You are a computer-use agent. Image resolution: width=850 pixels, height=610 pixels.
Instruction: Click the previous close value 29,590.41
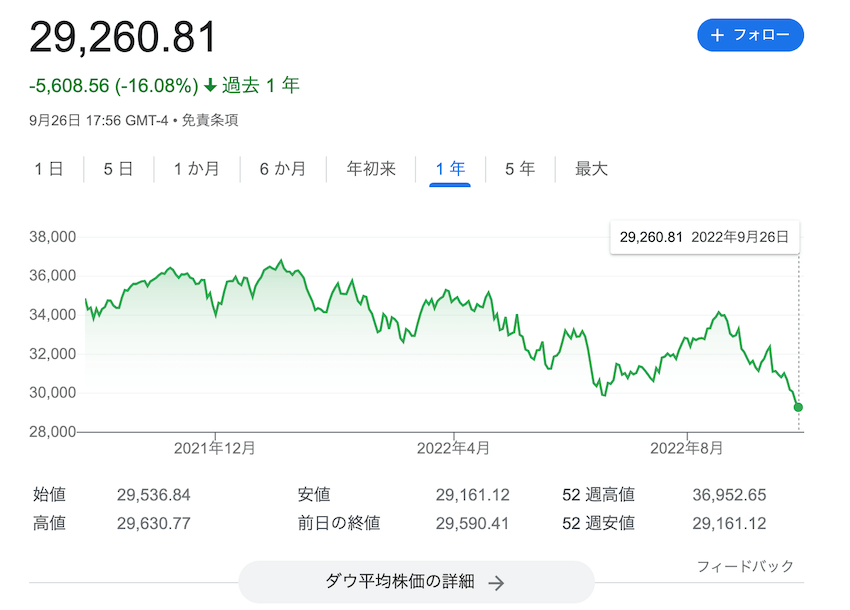472,524
